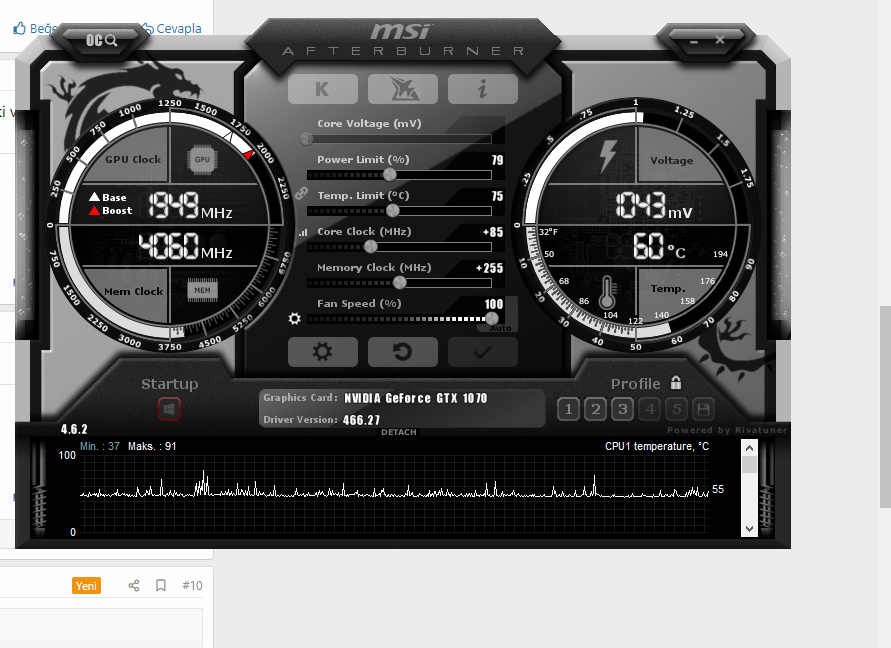Click the Driver Version 466.27 text

(x=361, y=420)
